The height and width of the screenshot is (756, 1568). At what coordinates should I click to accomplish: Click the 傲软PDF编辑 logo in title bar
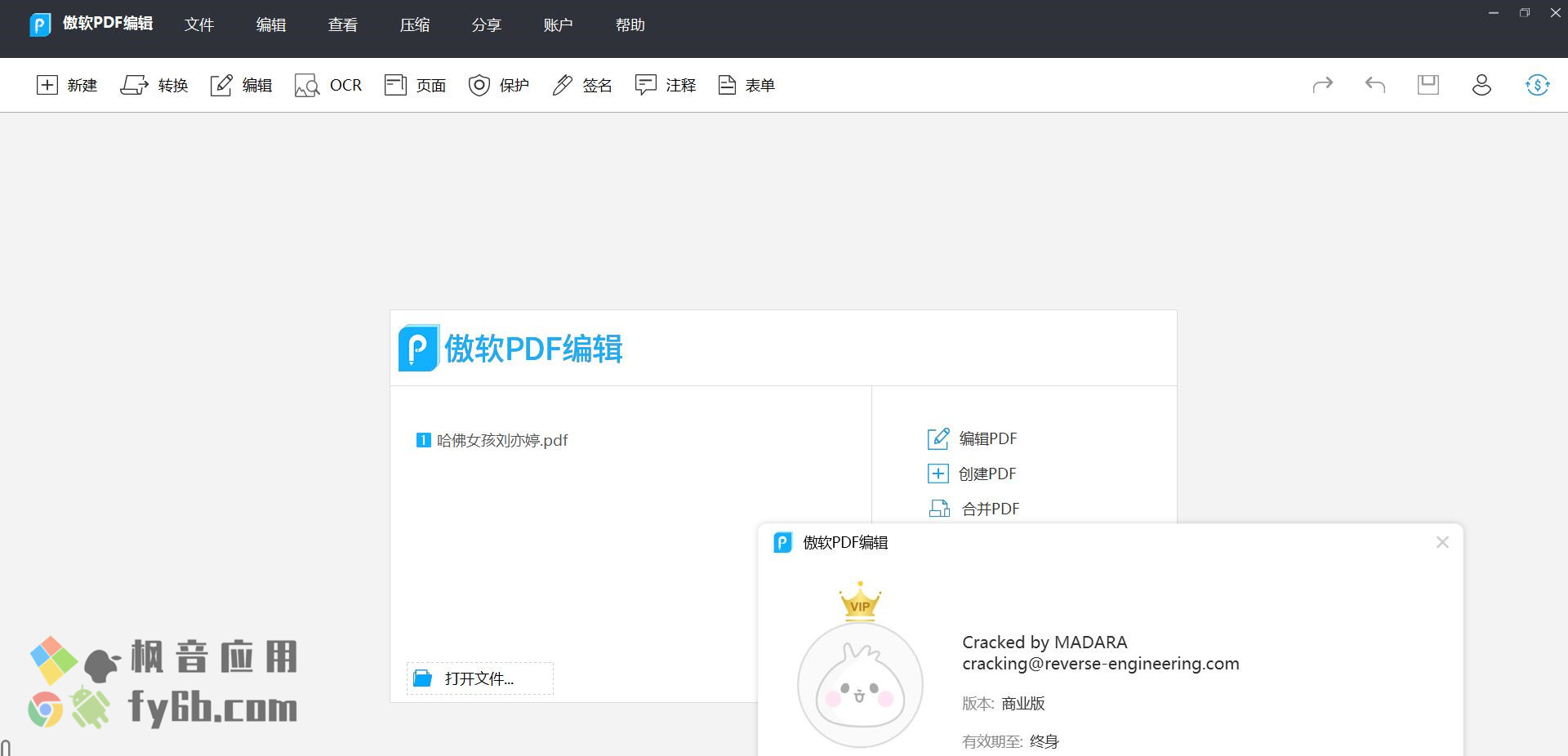pos(40,24)
